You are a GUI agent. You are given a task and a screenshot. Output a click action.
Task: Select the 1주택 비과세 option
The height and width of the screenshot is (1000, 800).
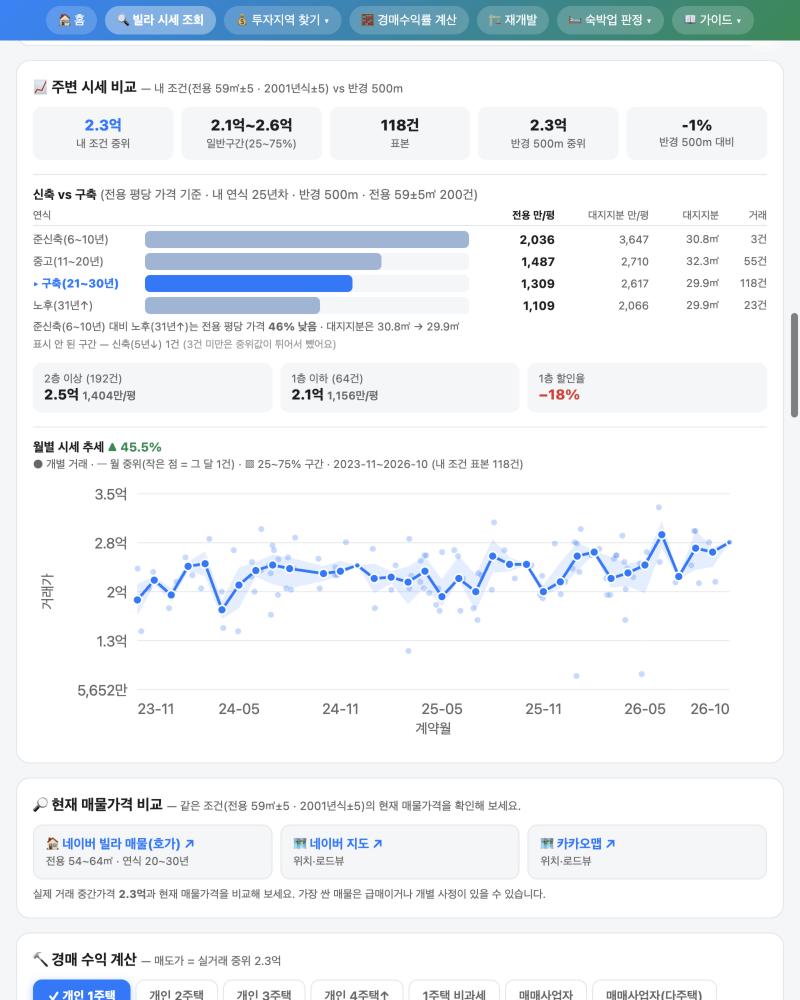[454, 992]
